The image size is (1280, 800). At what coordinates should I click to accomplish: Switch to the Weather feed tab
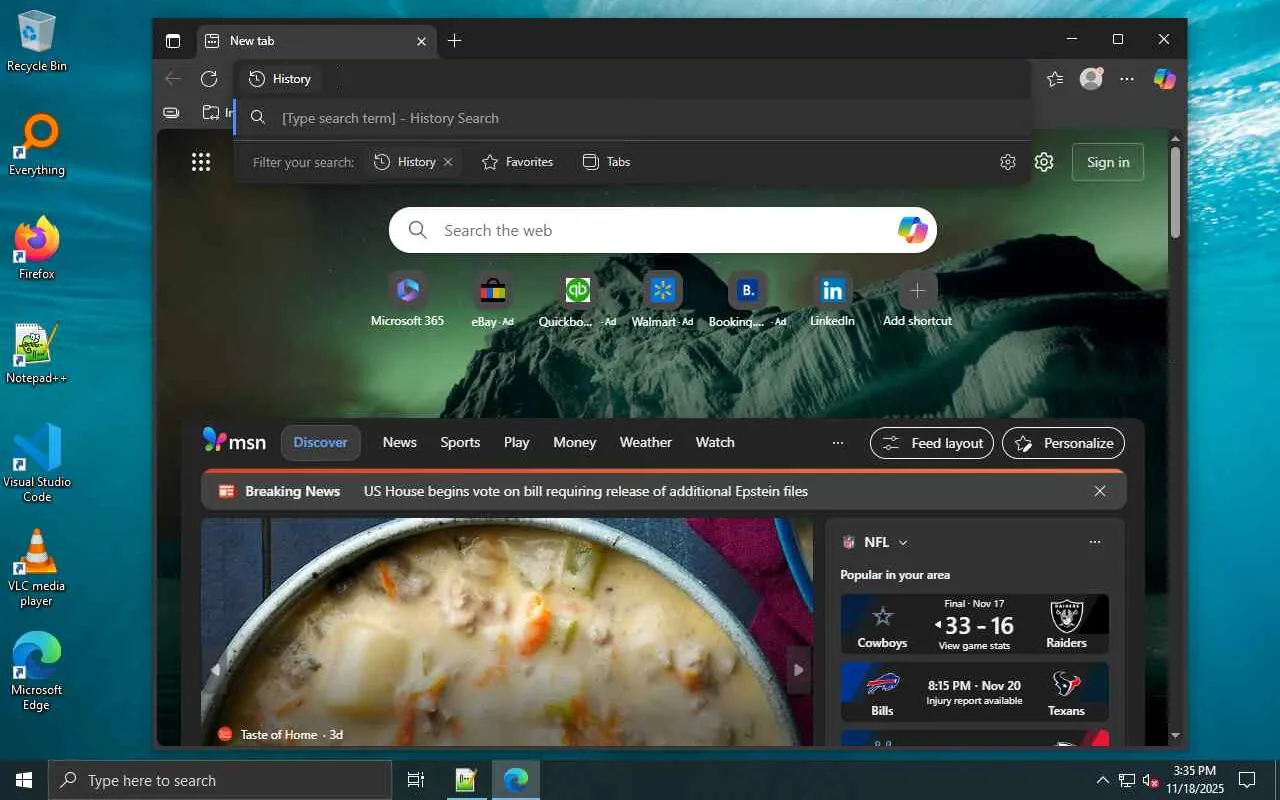pos(645,442)
